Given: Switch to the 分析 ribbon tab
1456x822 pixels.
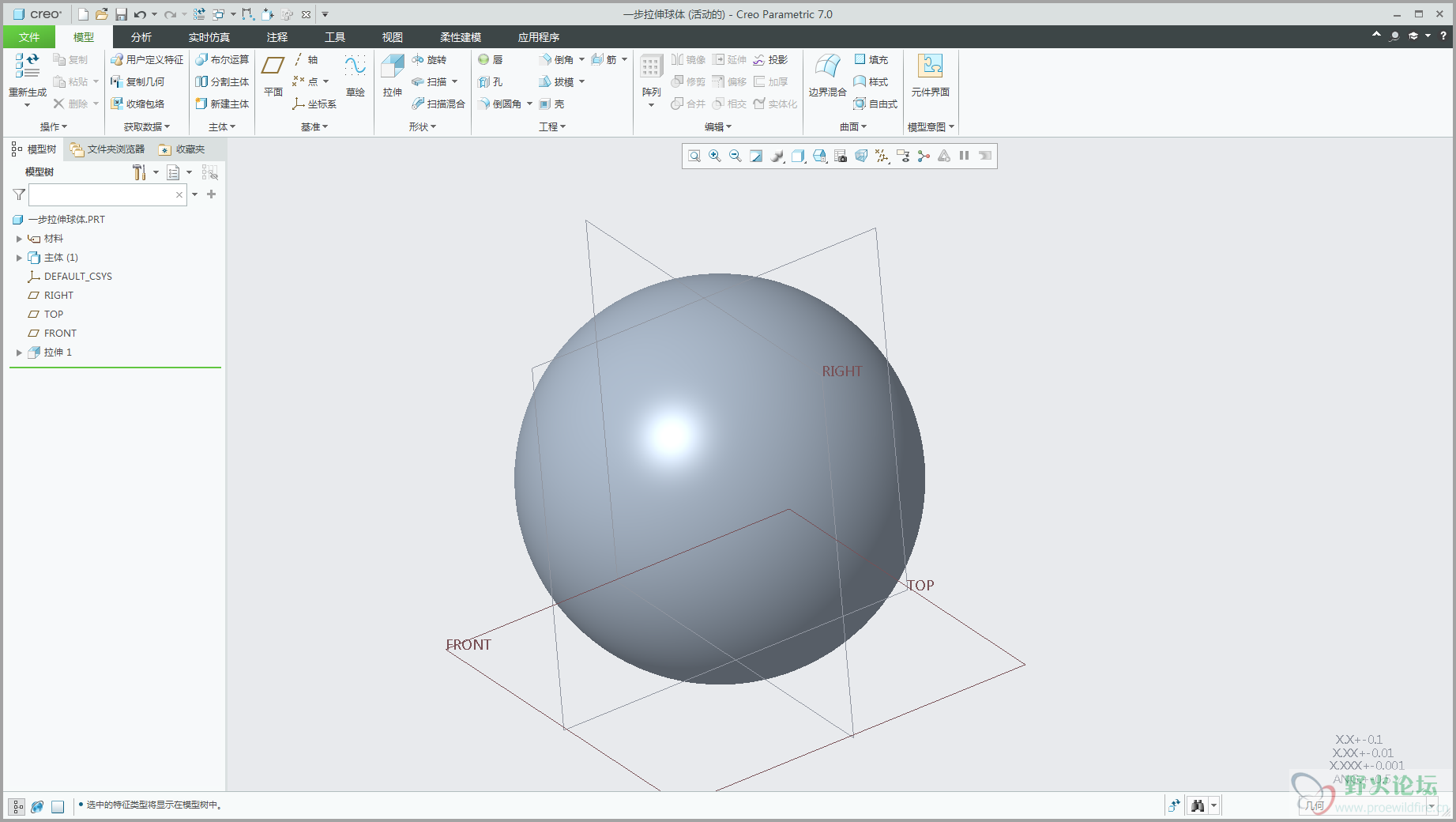Looking at the screenshot, I should (x=141, y=37).
